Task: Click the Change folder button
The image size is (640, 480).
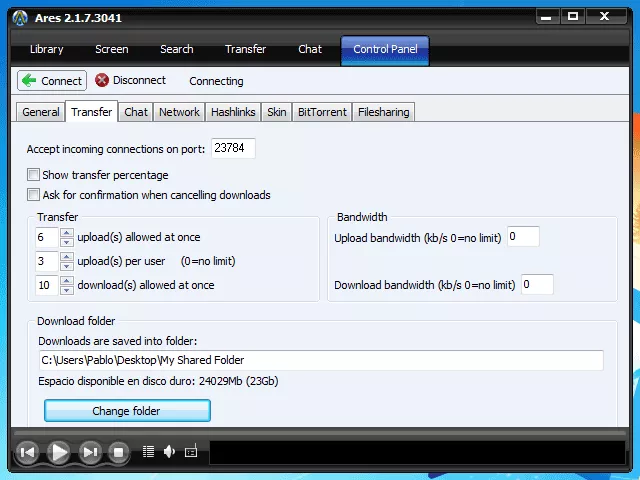Action: click(127, 411)
